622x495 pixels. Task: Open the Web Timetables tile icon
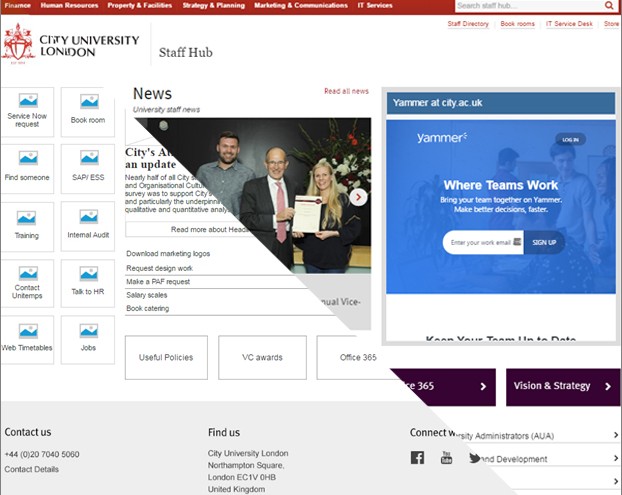28,330
